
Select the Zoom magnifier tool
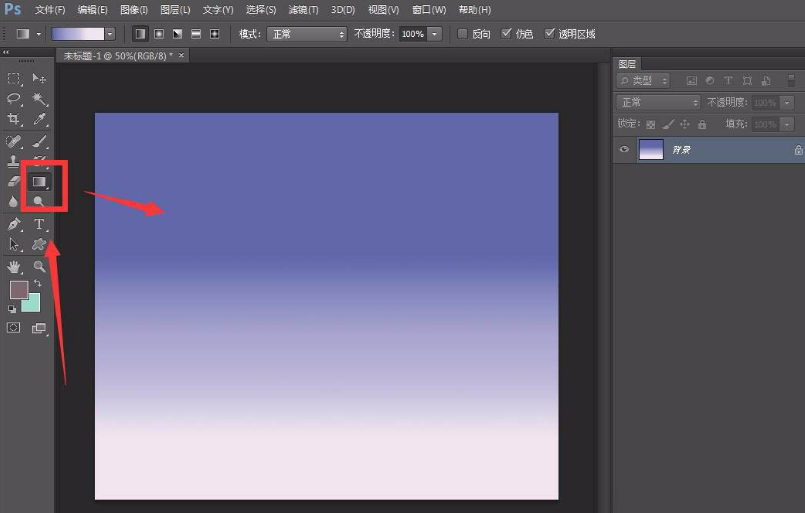click(40, 267)
